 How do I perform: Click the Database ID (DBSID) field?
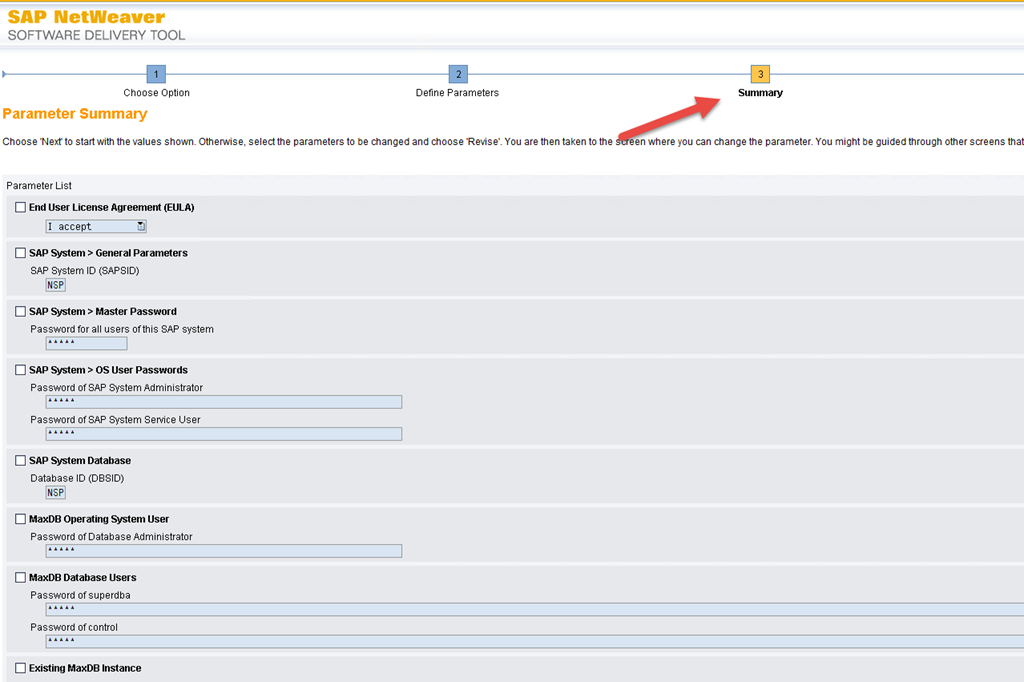(x=56, y=493)
